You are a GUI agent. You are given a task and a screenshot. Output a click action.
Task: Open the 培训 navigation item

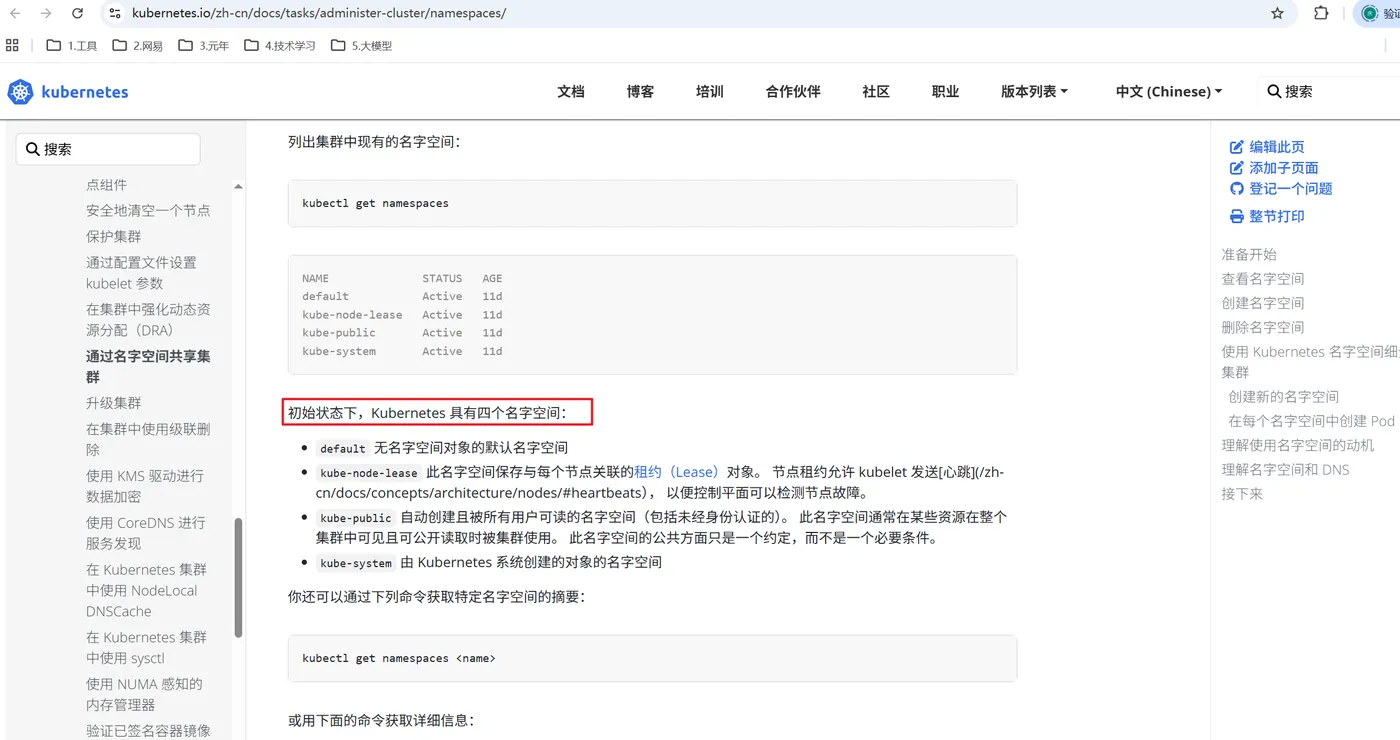710,91
